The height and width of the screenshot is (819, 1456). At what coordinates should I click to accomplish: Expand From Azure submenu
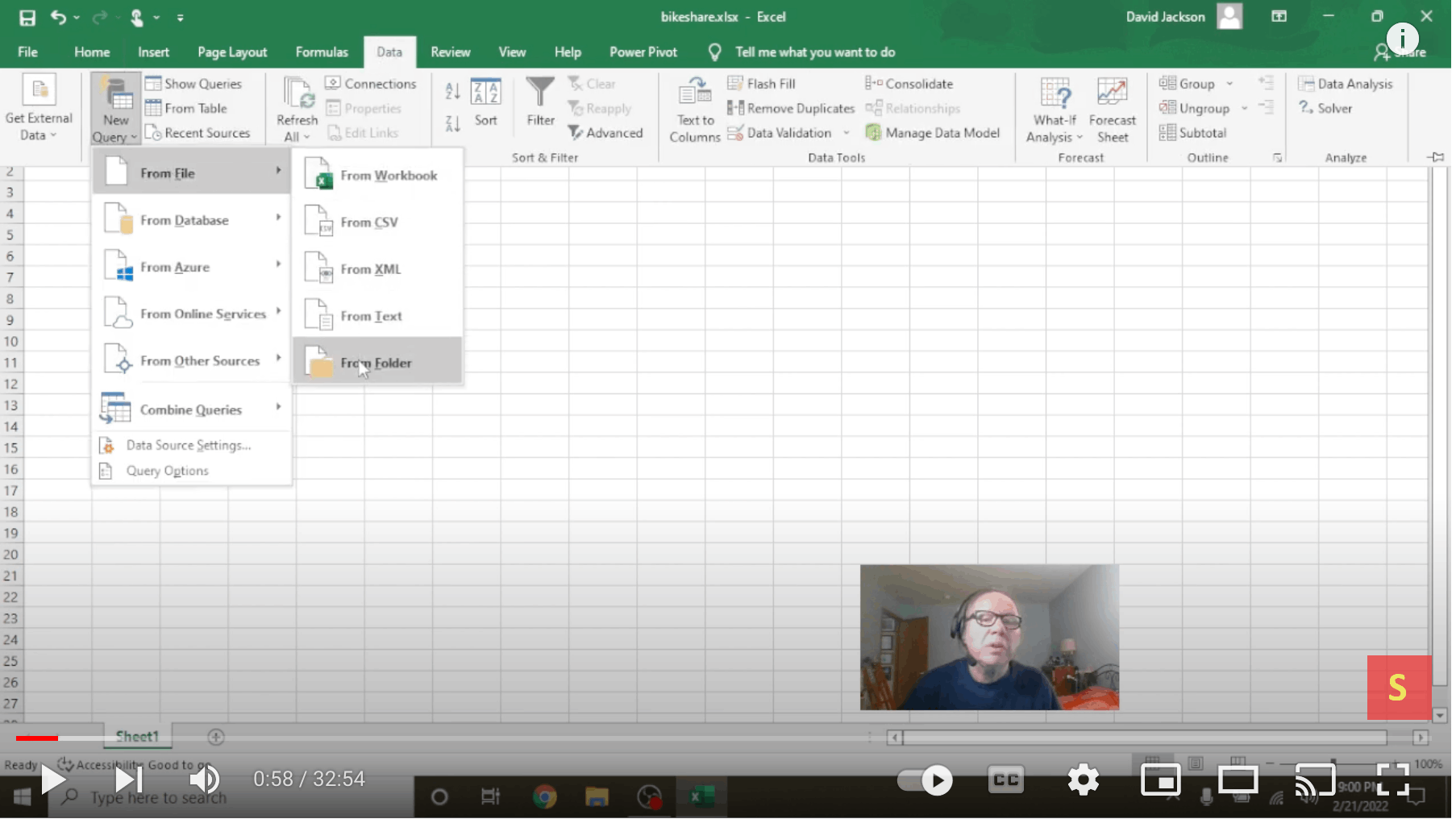[x=192, y=267]
